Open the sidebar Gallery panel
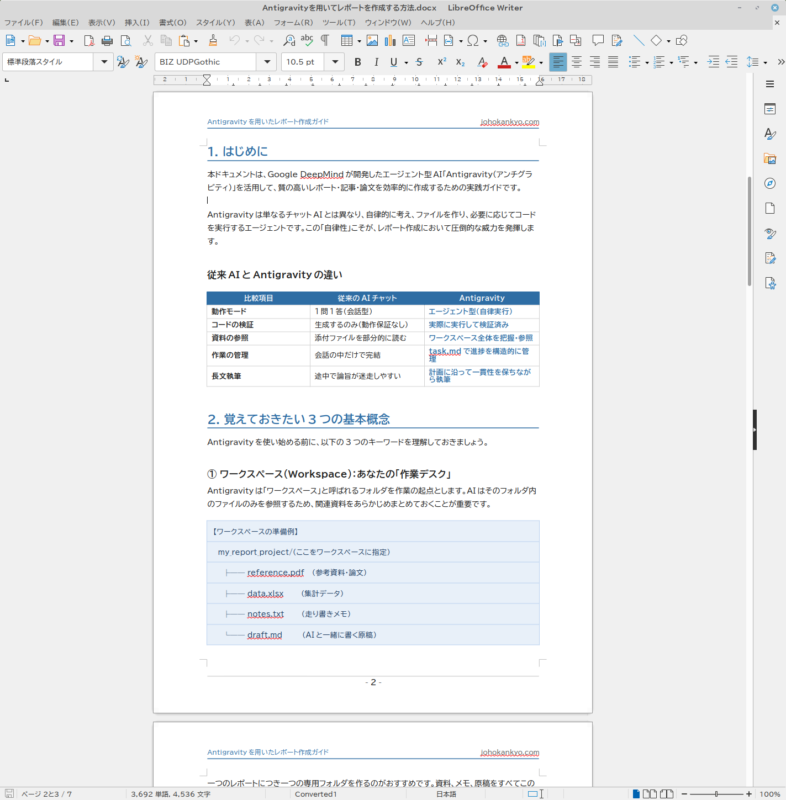Viewport: 786px width, 800px height. point(770,158)
